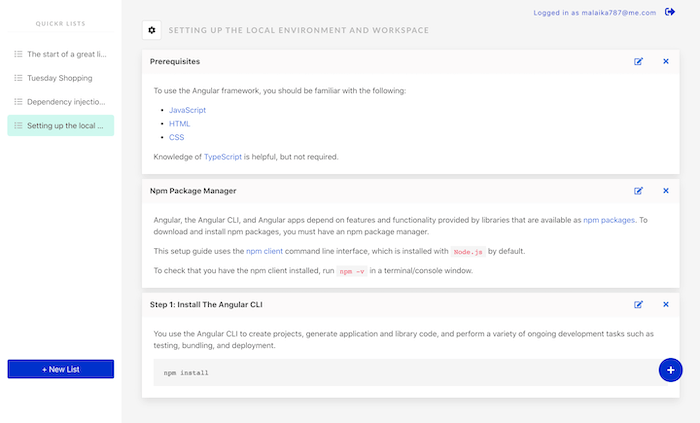Create a list with New List button
The image size is (700, 423).
[61, 370]
